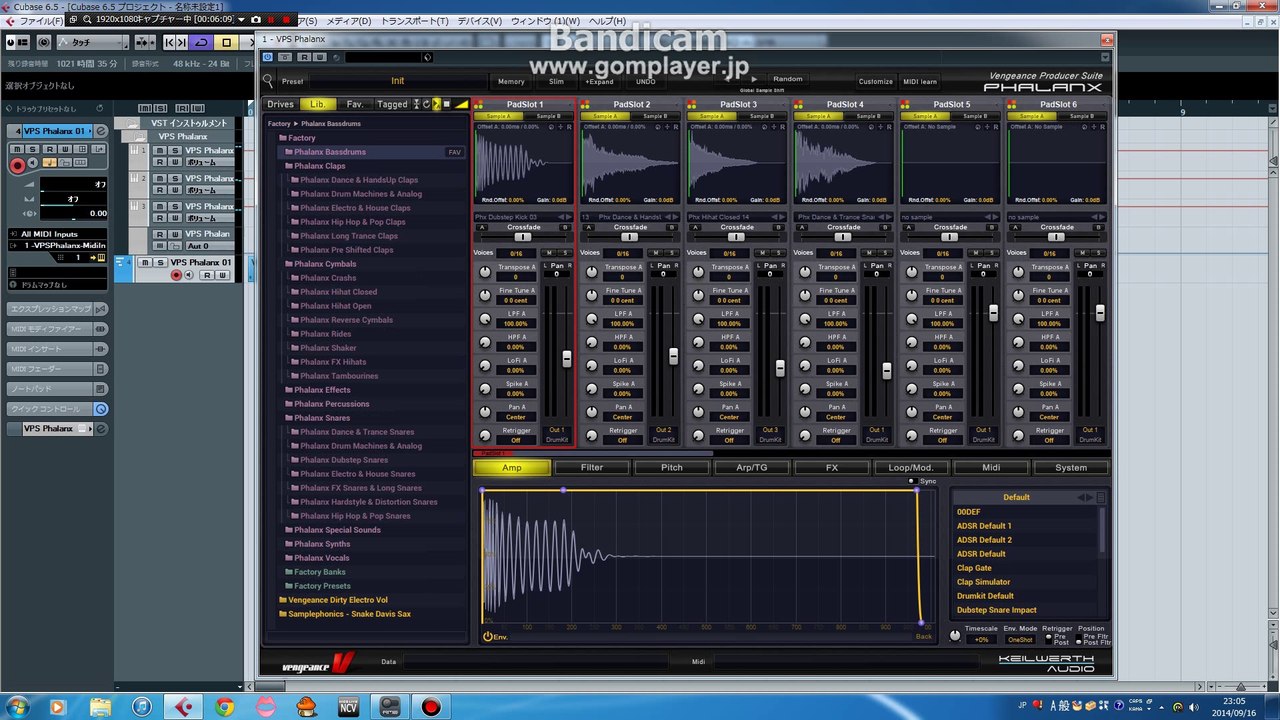Mute Cubase track 4 VPS Phalanx 01
The image size is (1280, 720).
click(145, 262)
